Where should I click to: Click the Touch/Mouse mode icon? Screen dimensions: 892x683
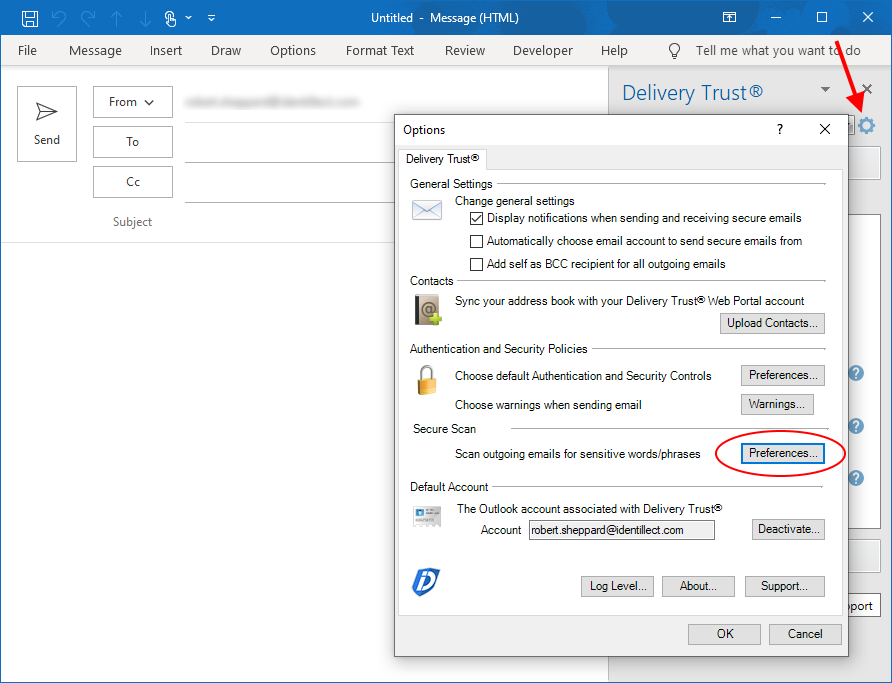tap(170, 18)
